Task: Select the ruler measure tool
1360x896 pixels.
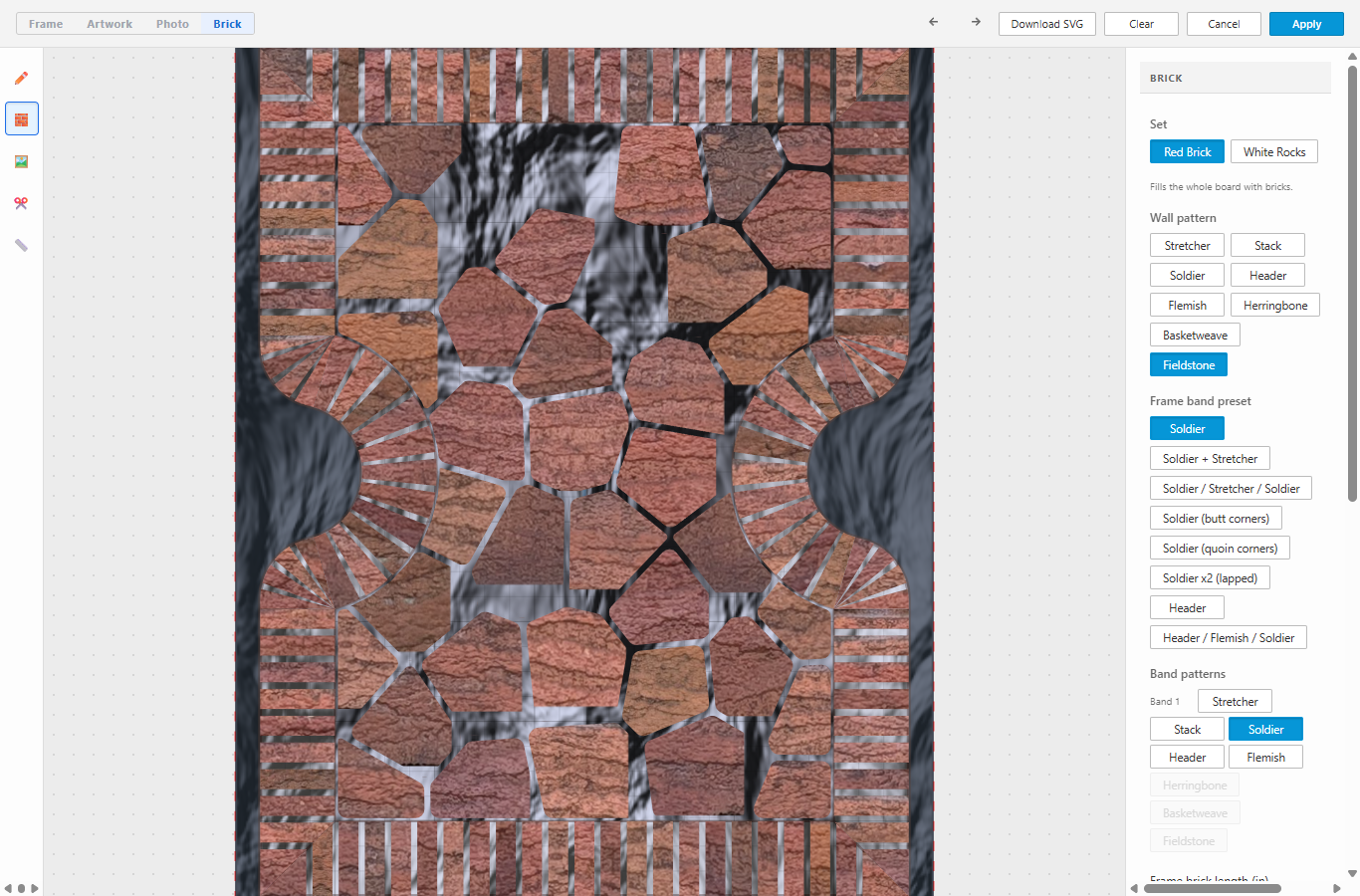Action: point(21,245)
